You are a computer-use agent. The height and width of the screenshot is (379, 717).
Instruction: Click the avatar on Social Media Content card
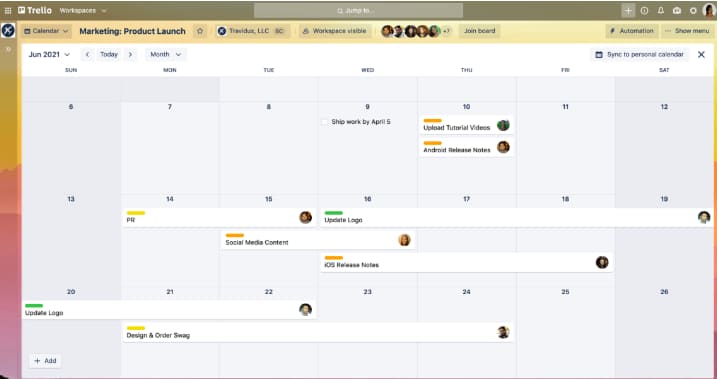tap(404, 240)
